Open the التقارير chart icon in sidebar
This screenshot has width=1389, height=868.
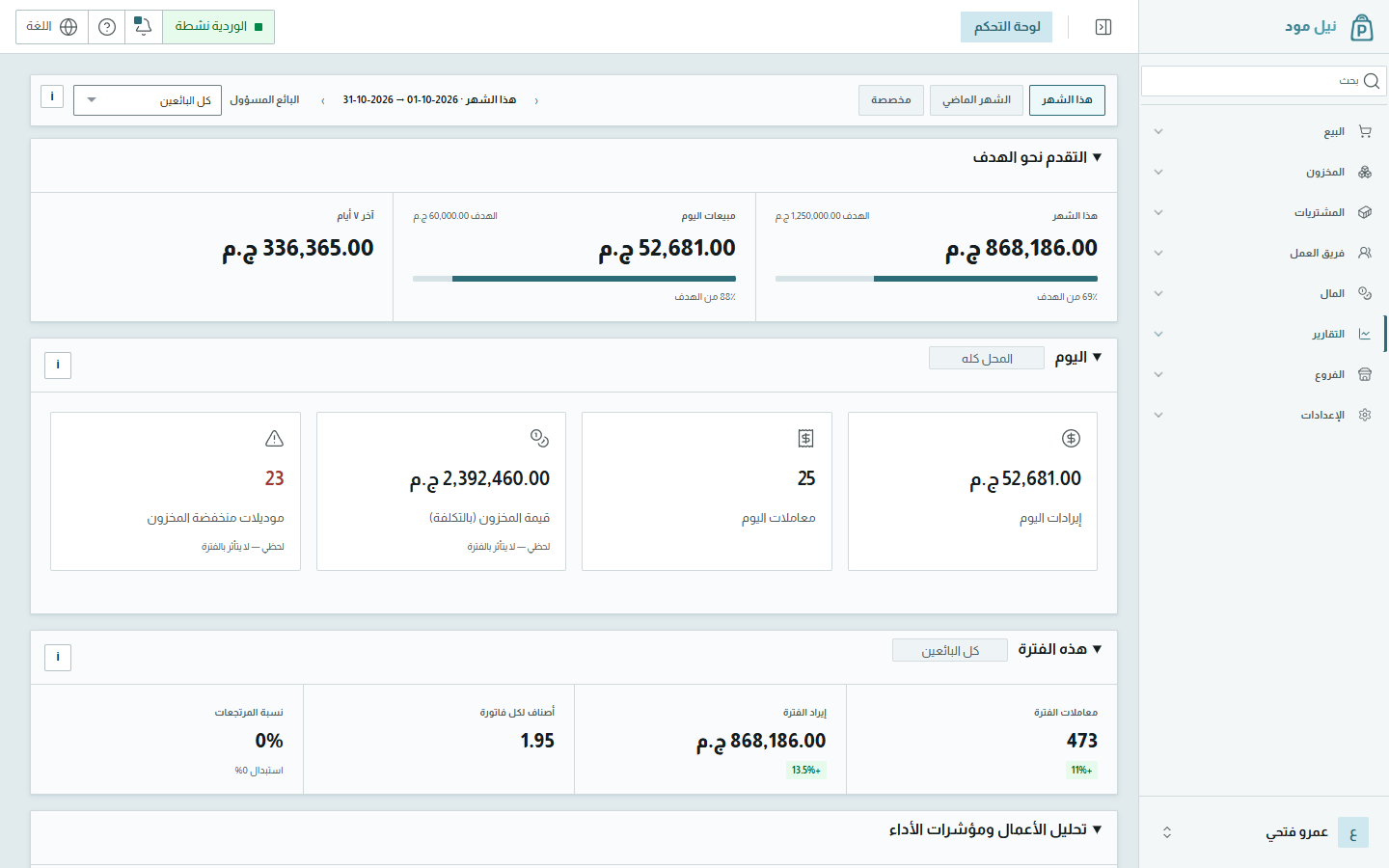1365,334
